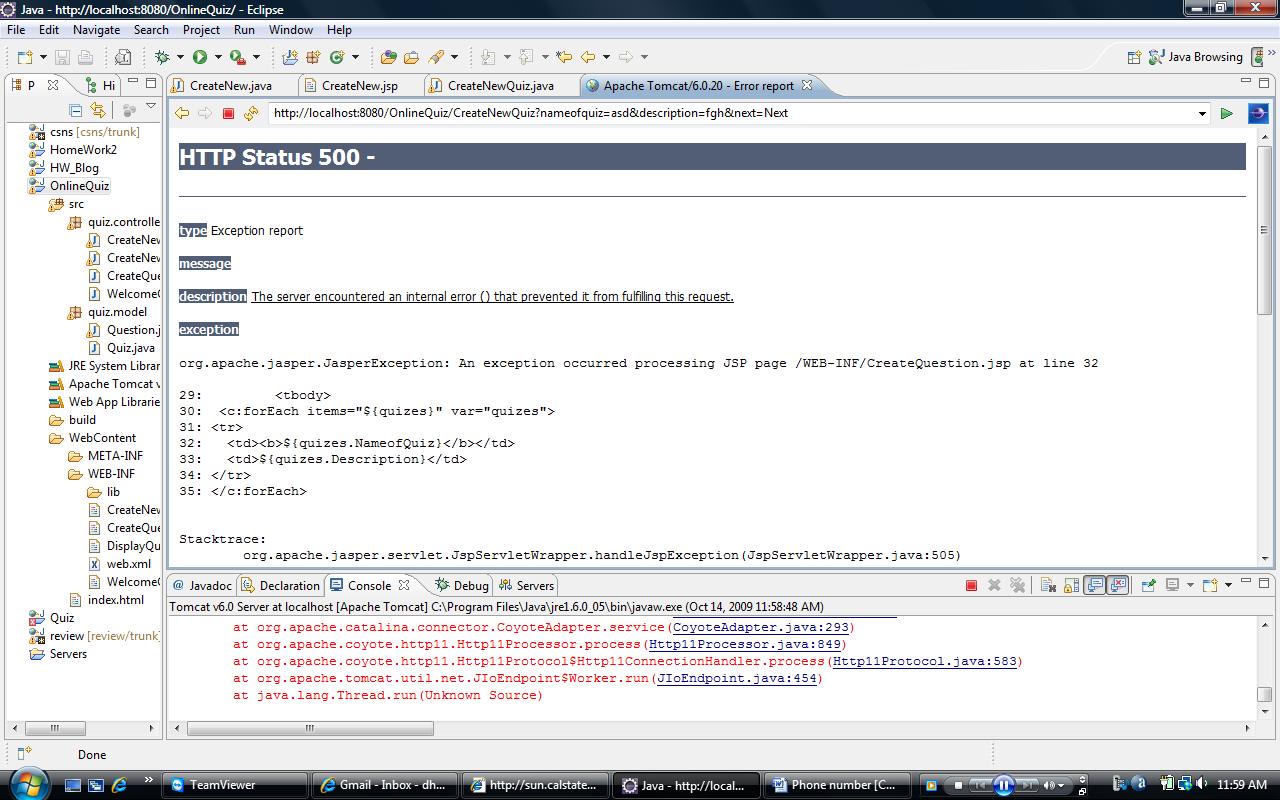The width and height of the screenshot is (1280, 800).
Task: Click the Pin Console icon
Action: pyautogui.click(x=1148, y=585)
